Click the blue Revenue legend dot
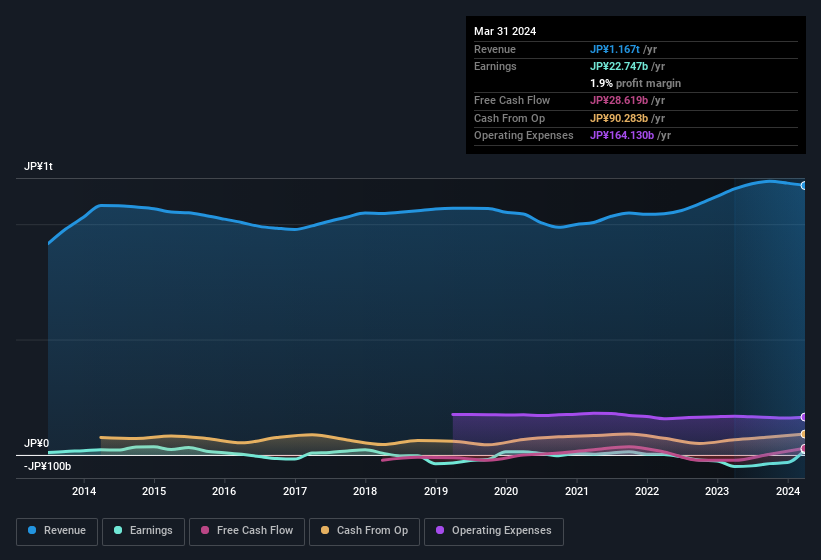This screenshot has width=821, height=560. click(x=33, y=531)
